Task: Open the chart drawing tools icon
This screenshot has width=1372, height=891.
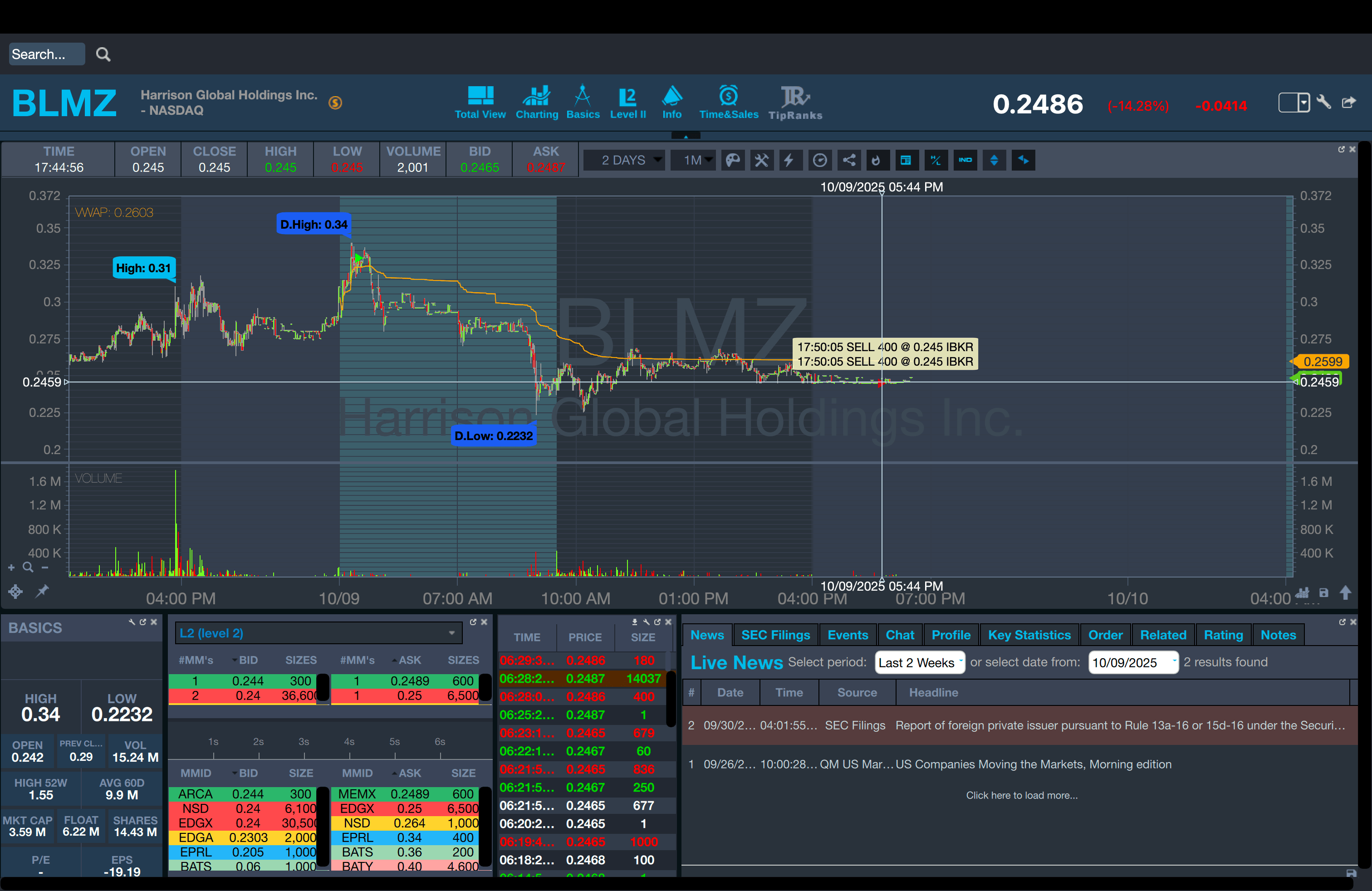Action: [x=761, y=160]
